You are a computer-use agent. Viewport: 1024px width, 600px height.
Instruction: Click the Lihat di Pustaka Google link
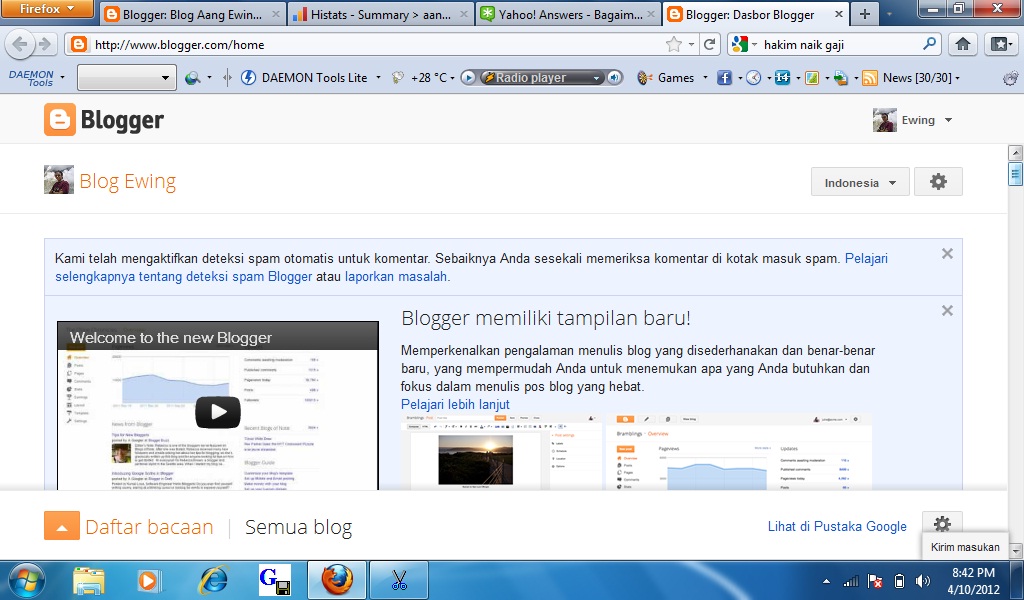836,526
